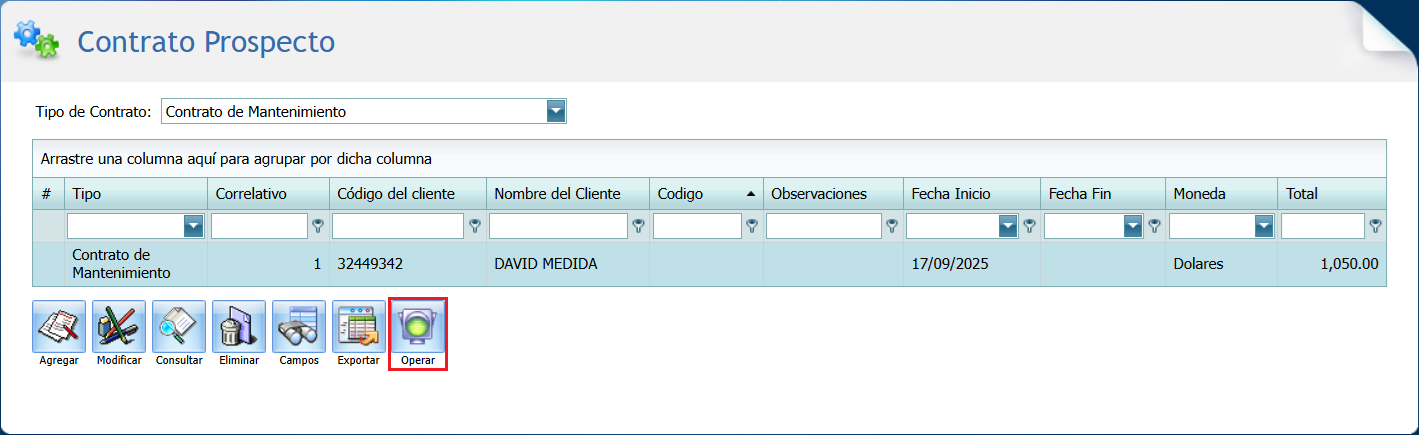Open the Tipo column filter dropdown
The width and height of the screenshot is (1419, 435).
pos(193,227)
